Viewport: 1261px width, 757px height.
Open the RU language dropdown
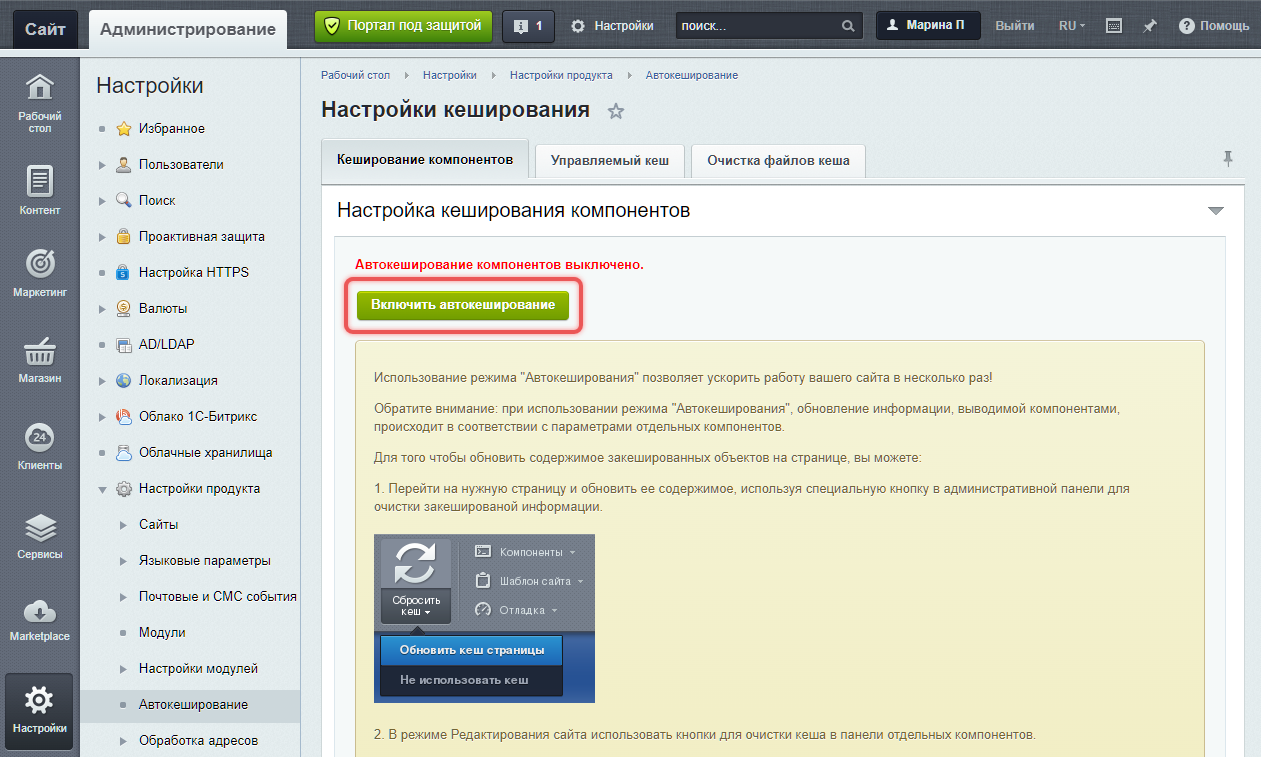(x=1072, y=26)
